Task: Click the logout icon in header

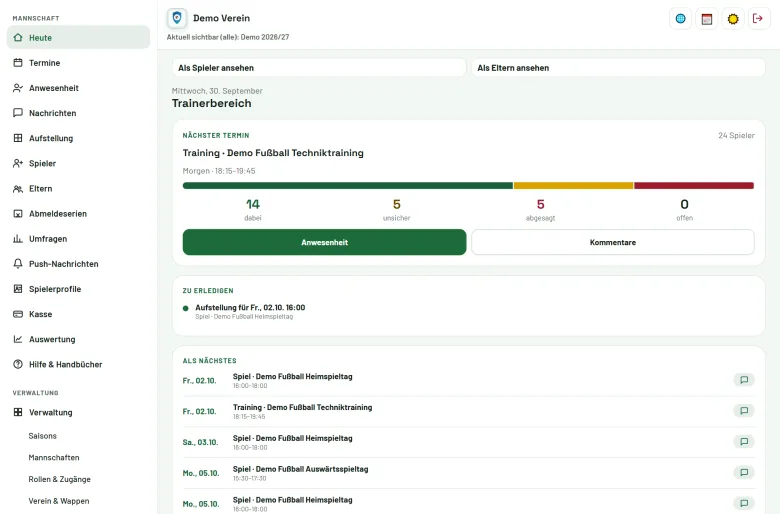Action: coord(759,19)
